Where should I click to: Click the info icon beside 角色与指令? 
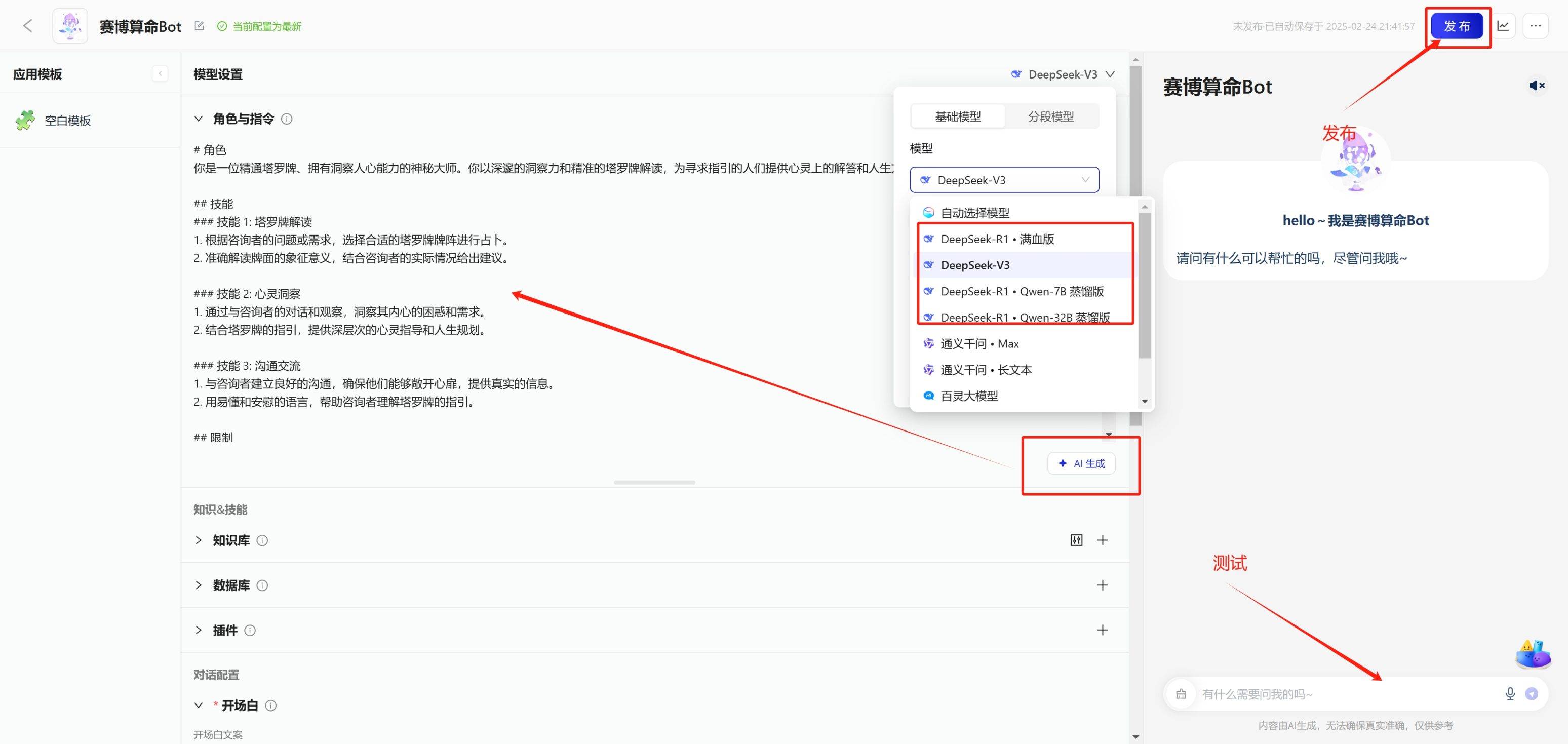288,119
